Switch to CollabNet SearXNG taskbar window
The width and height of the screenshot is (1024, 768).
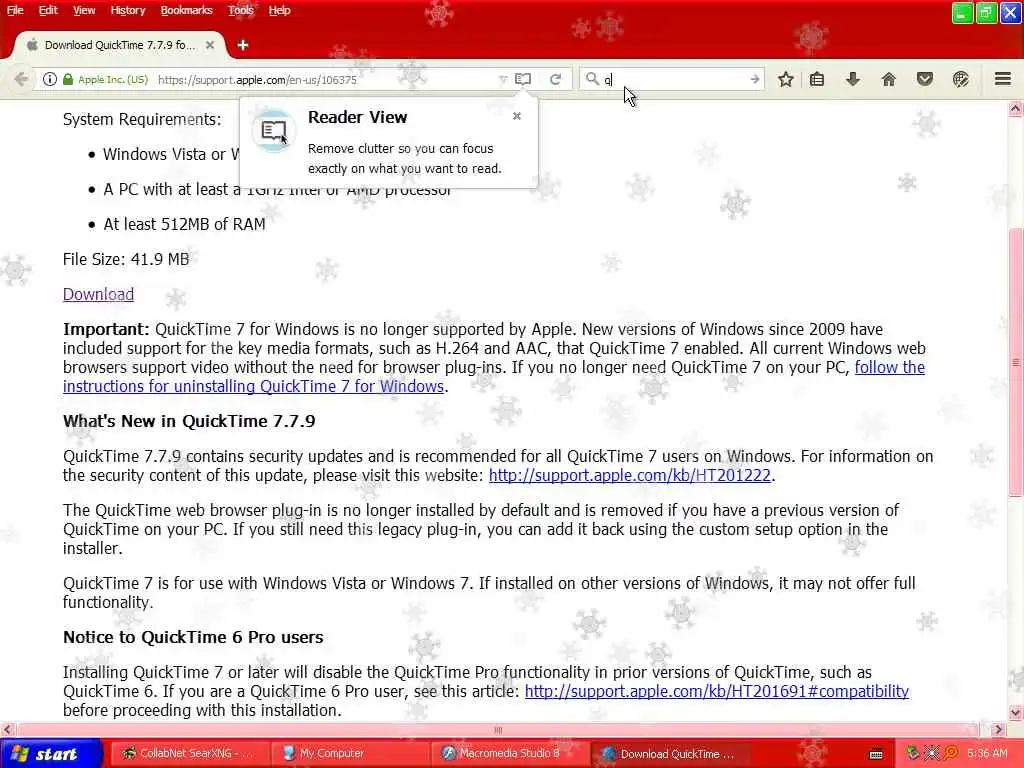coord(188,754)
